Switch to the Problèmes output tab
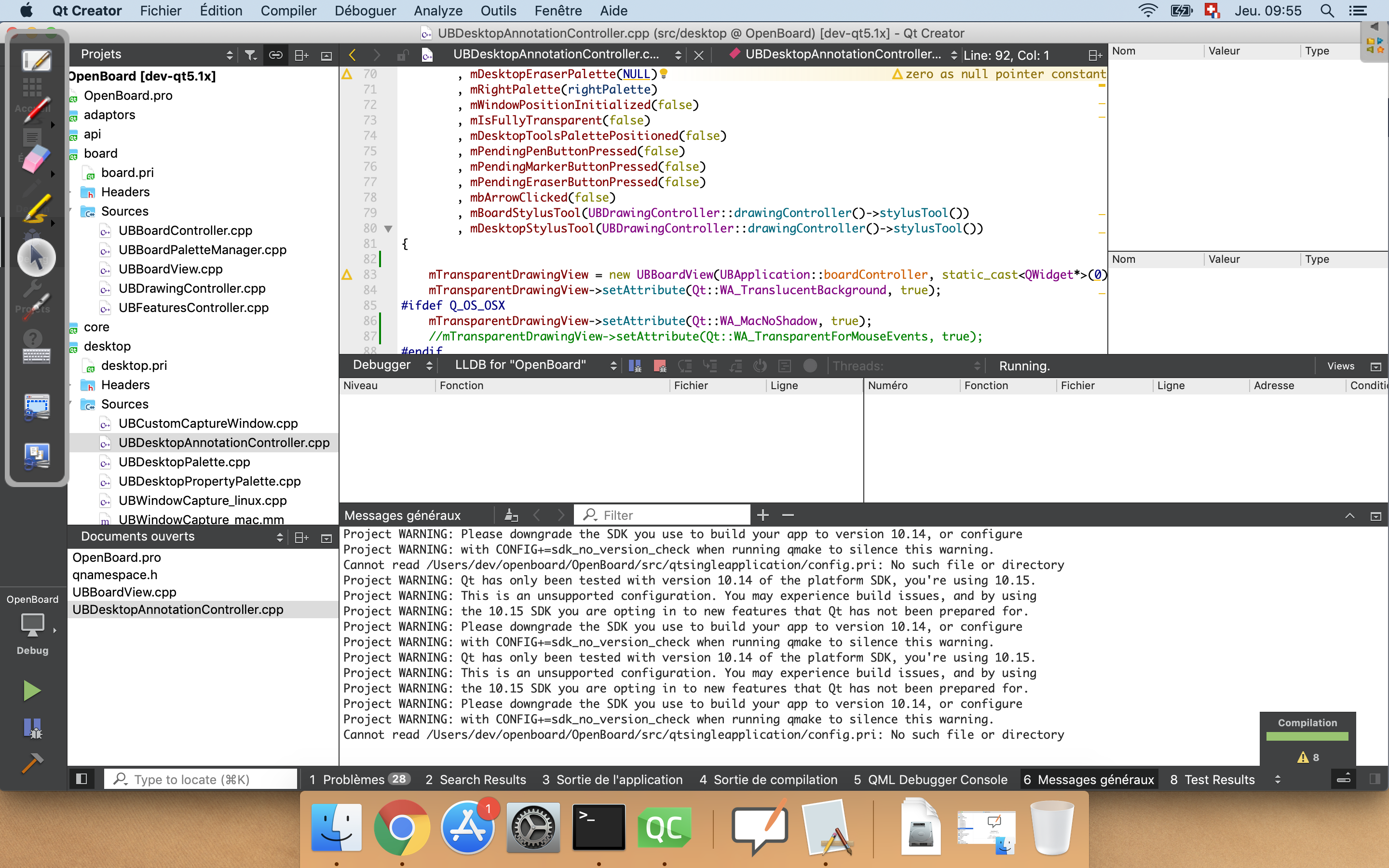This screenshot has width=1389, height=868. point(359,779)
